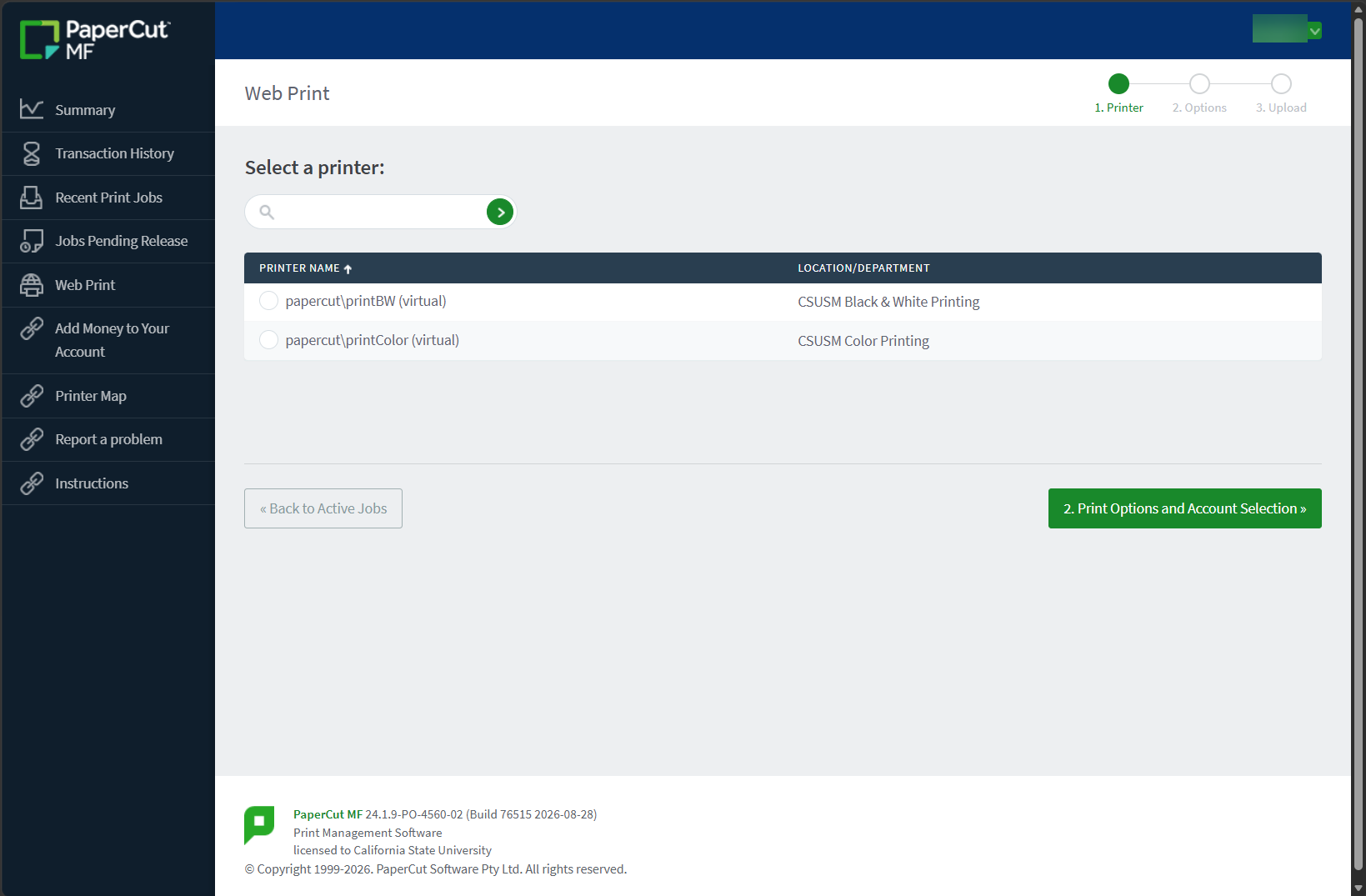Click the Web Print page heading
1366x896 pixels.
pos(288,93)
